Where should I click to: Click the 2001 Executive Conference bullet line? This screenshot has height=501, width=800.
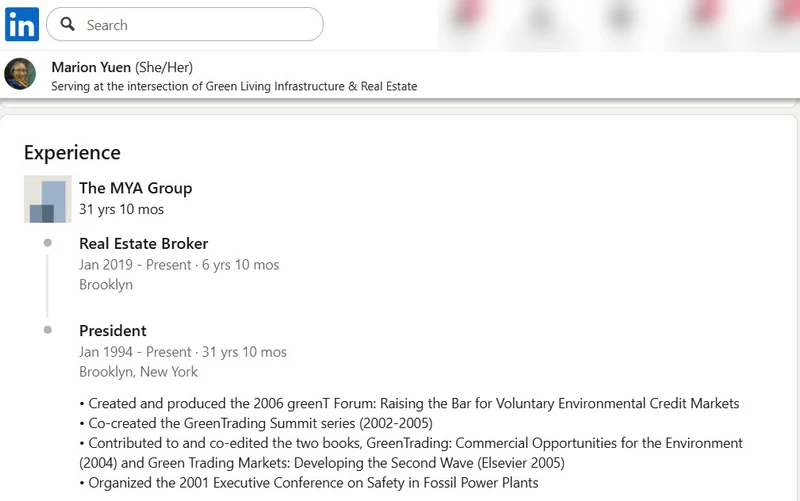coord(313,483)
